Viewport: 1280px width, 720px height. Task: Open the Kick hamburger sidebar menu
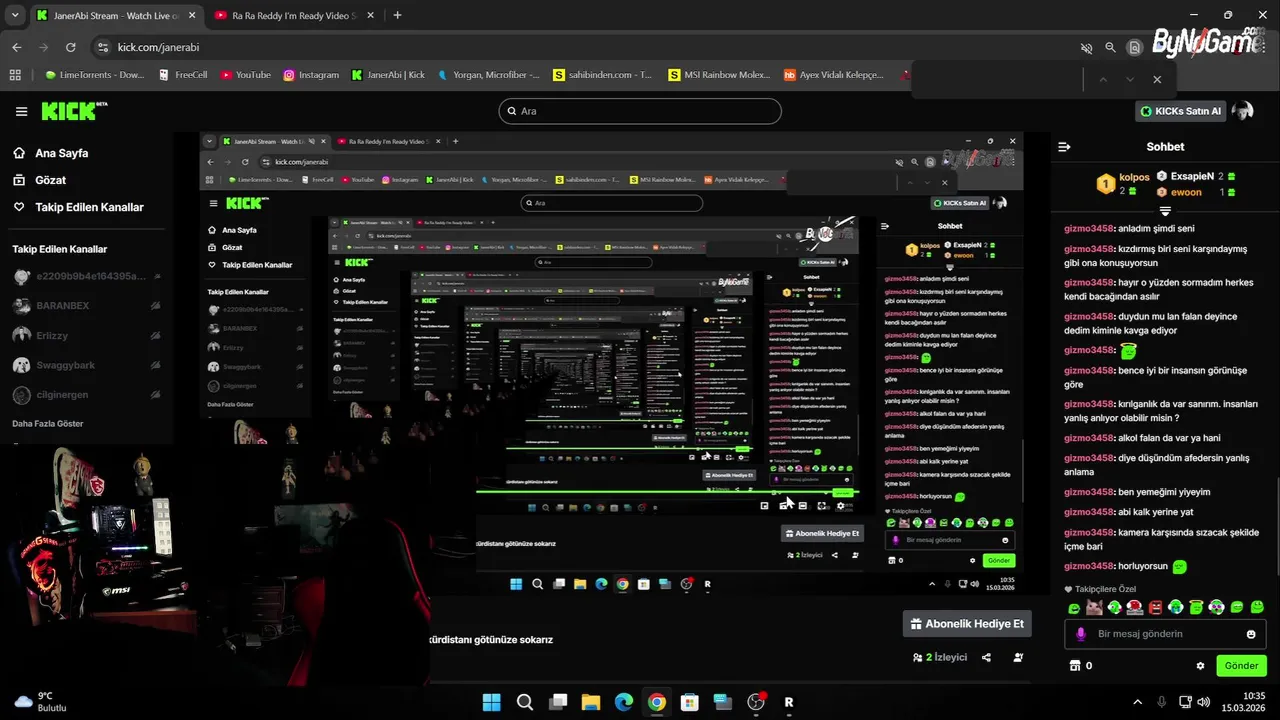21,111
